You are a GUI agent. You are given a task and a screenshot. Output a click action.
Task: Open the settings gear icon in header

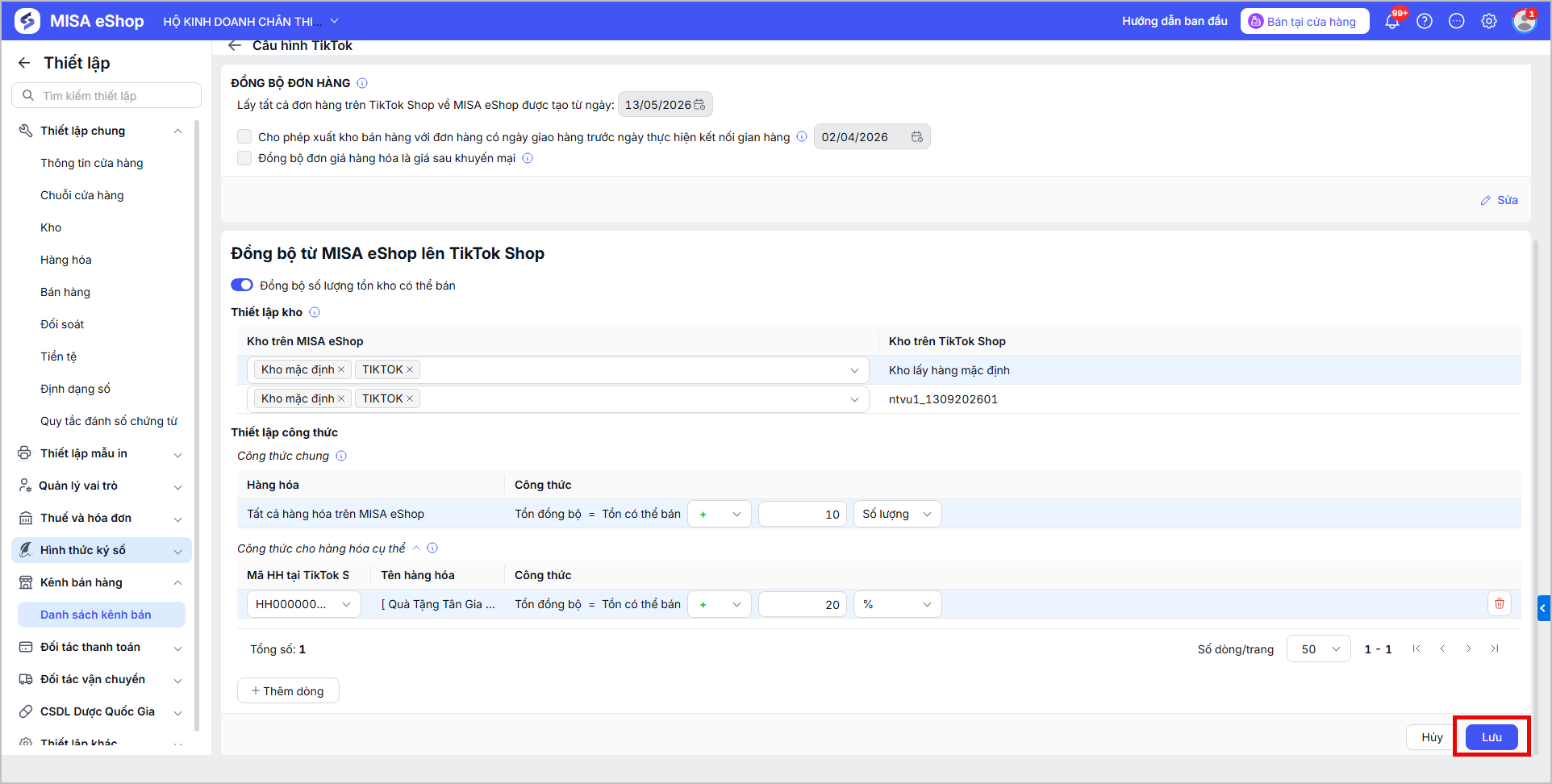click(1489, 22)
